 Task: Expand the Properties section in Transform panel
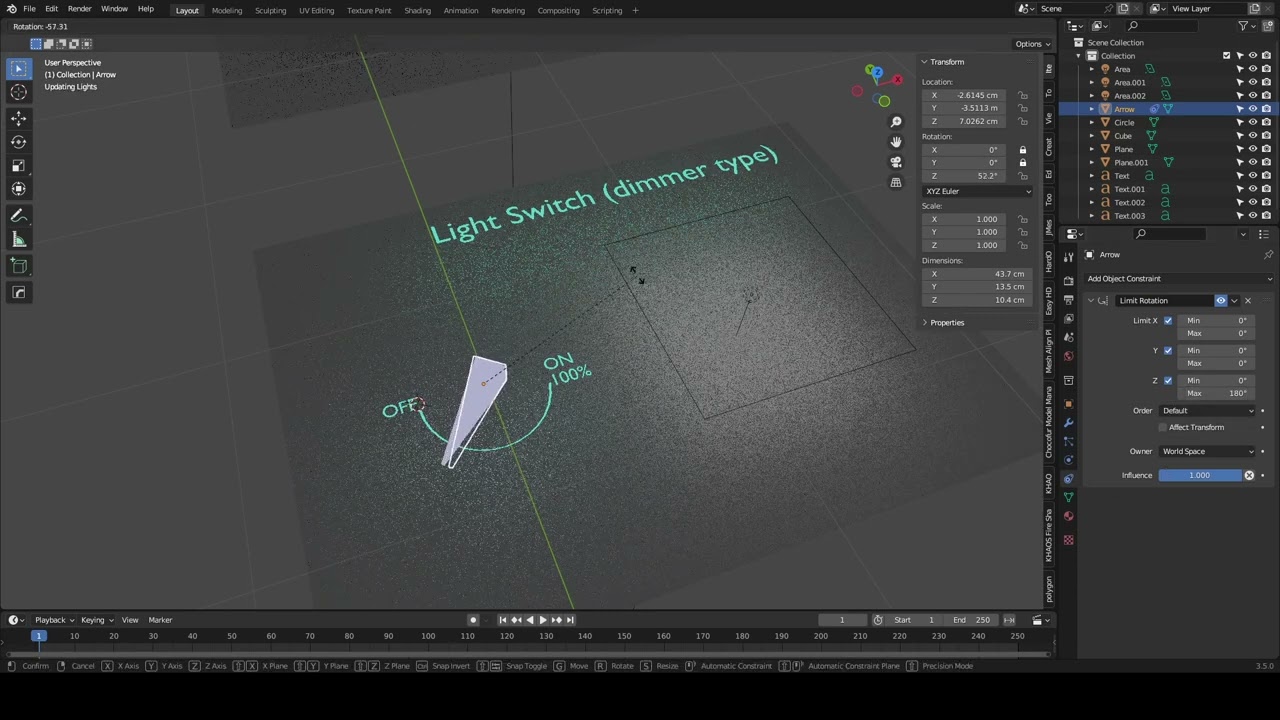947,322
